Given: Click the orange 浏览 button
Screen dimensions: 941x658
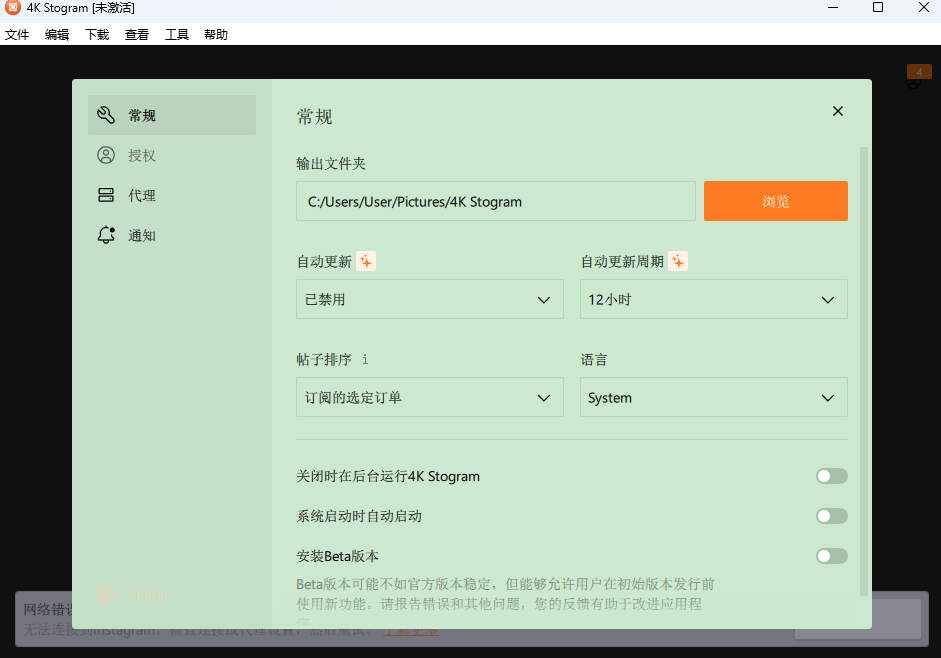Looking at the screenshot, I should click(775, 201).
